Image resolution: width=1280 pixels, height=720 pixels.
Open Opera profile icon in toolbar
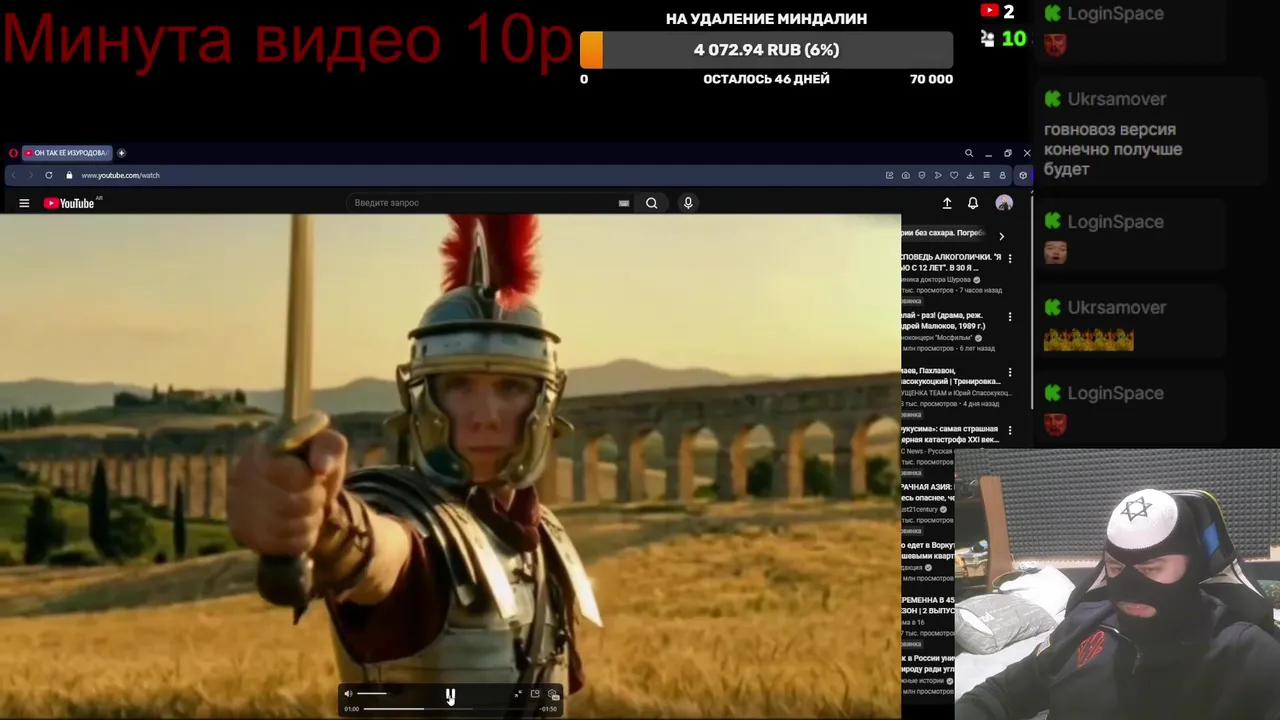click(x=1002, y=175)
